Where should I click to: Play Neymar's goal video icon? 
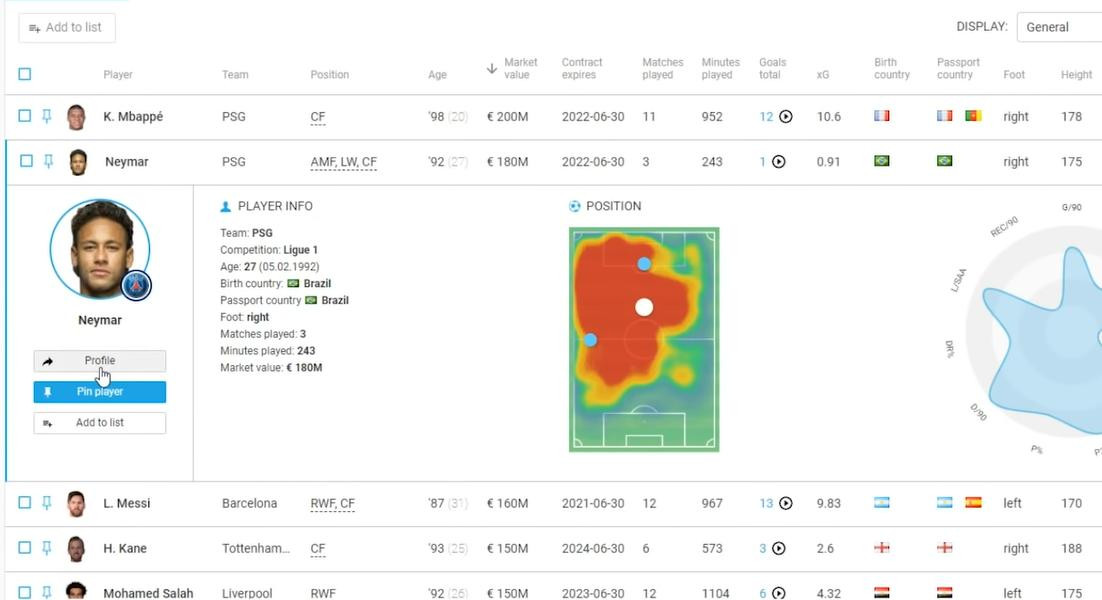[779, 162]
